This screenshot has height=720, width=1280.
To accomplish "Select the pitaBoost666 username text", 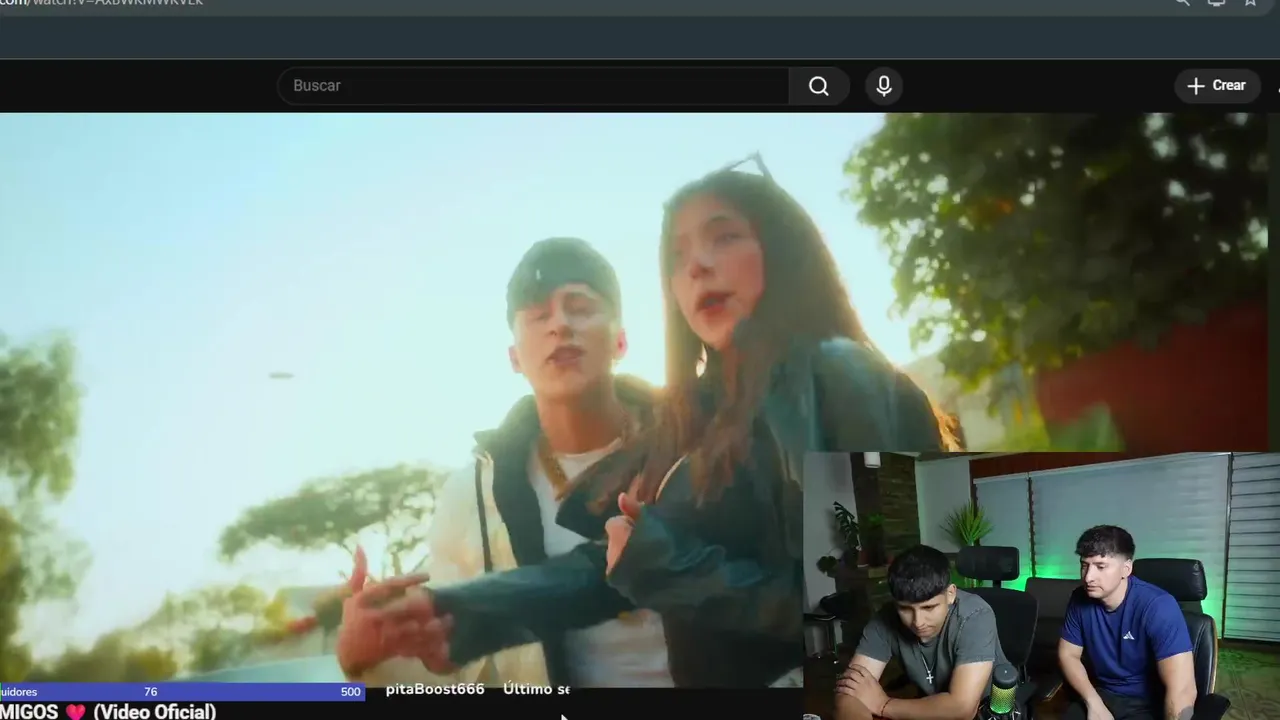I will pyautogui.click(x=435, y=690).
